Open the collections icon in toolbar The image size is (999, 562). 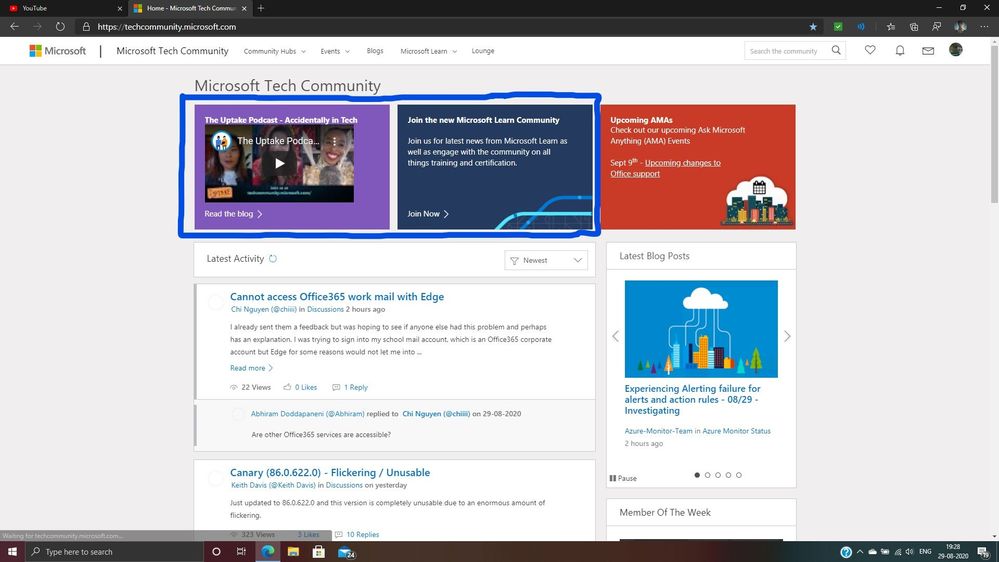(914, 27)
